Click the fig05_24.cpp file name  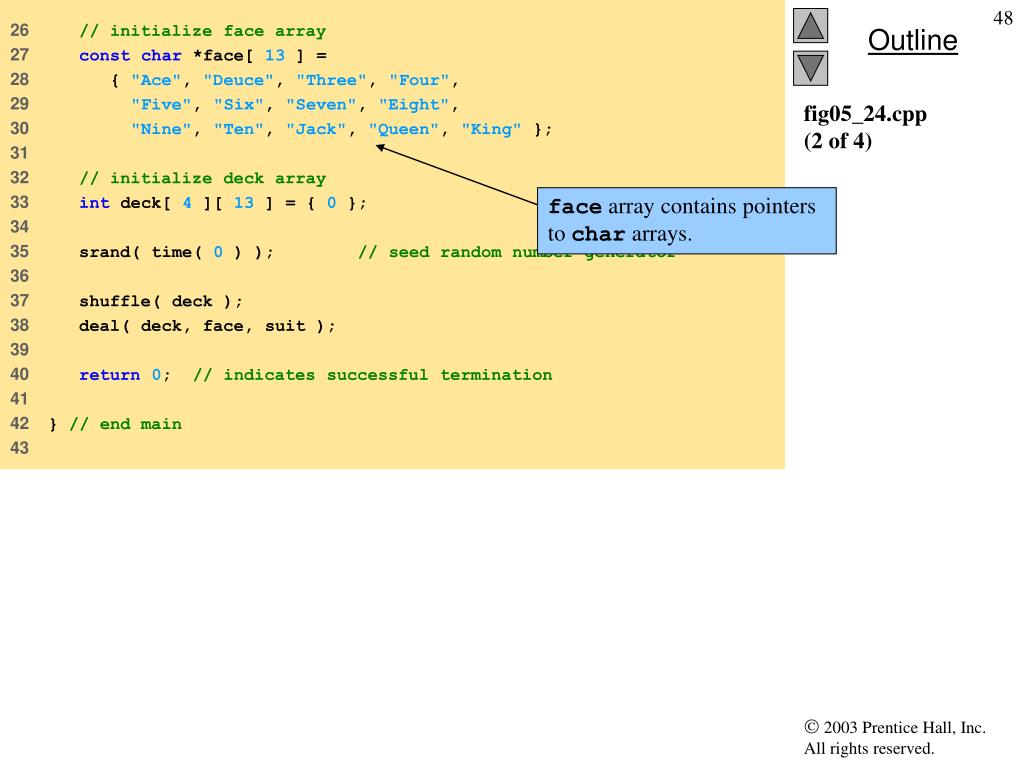[865, 114]
